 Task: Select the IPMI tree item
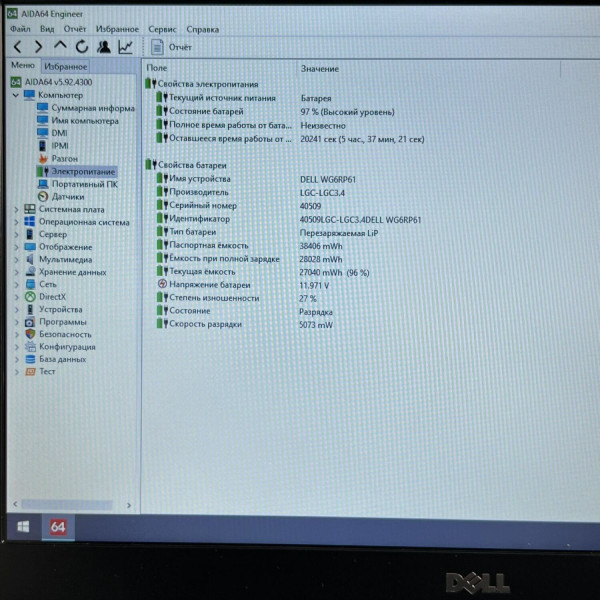coord(53,146)
